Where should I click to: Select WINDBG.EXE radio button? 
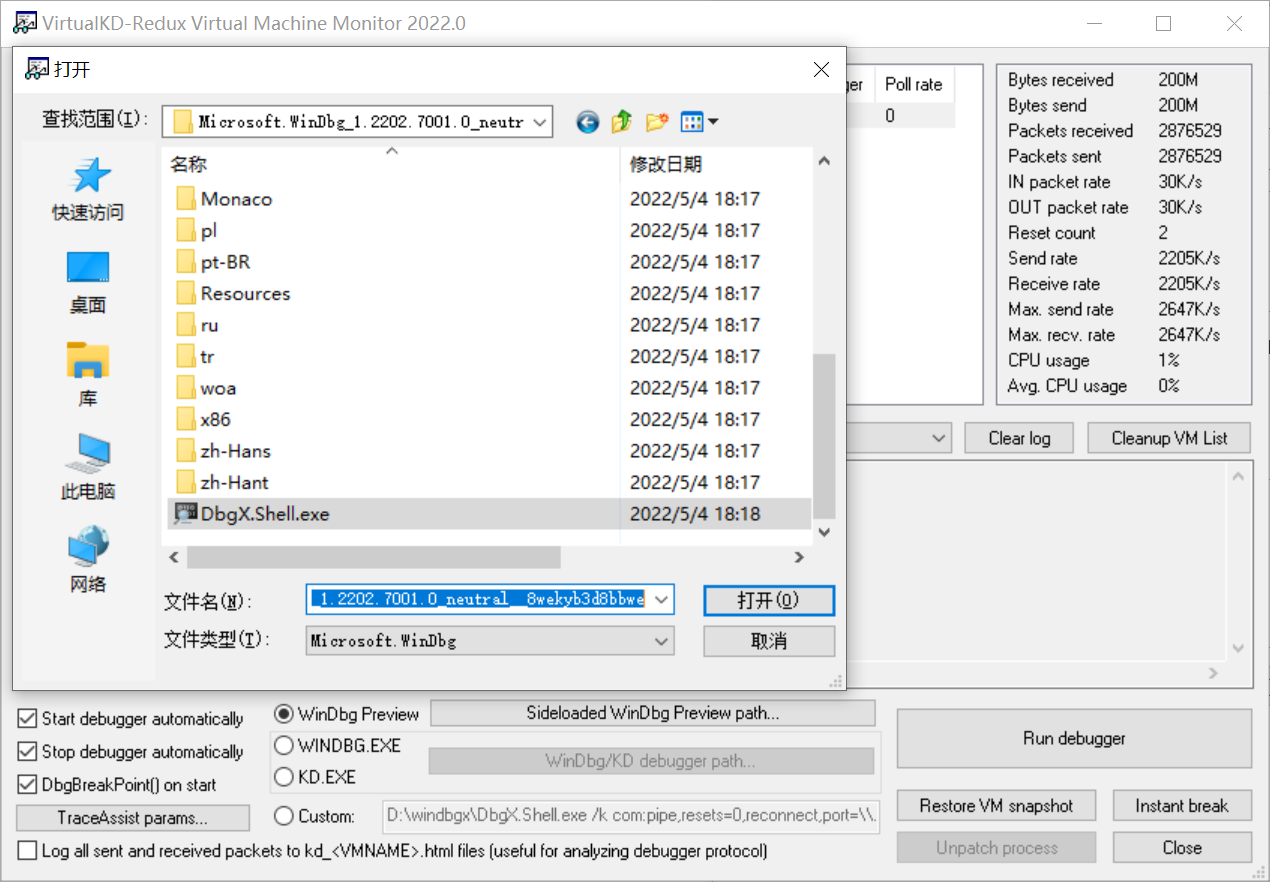pos(283,746)
